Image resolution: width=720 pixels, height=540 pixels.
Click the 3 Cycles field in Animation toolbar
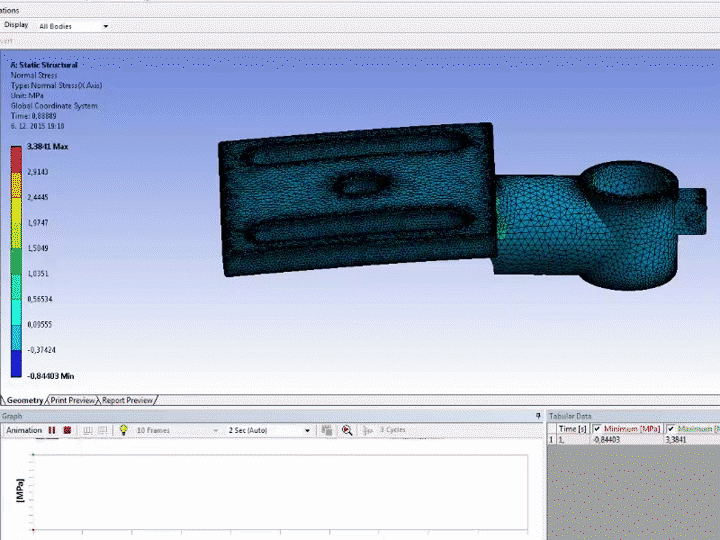click(391, 430)
